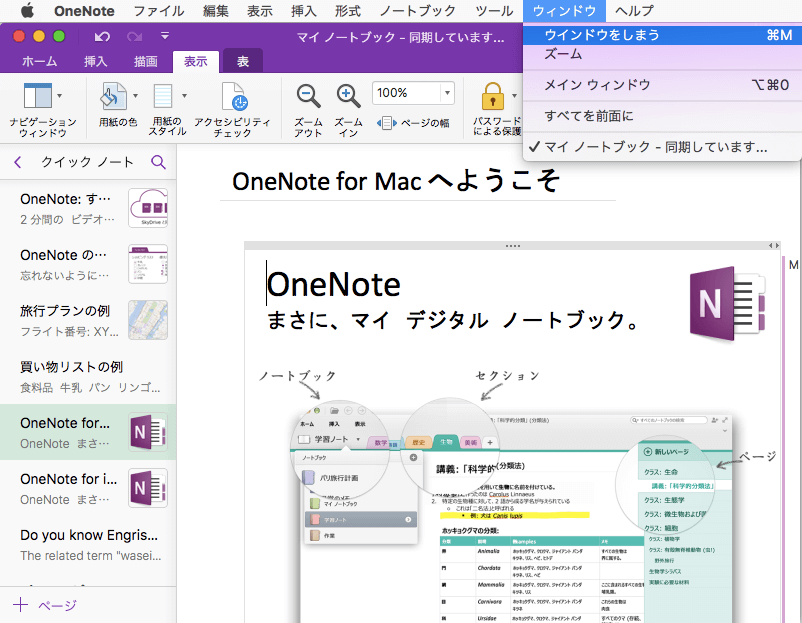The image size is (802, 623).
Task: Open the OneNote application menu
Action: coord(84,11)
